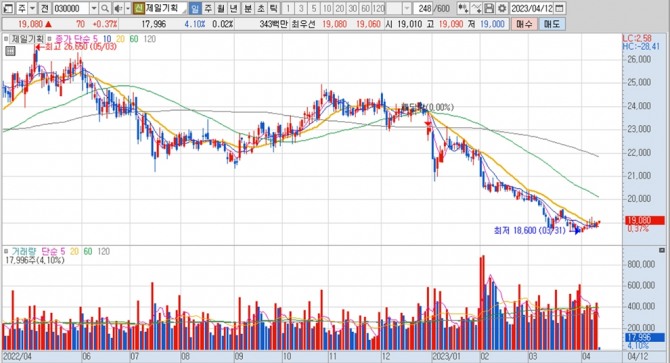Select the 분 minute chart tab
The height and width of the screenshot is (363, 670).
[x=248, y=8]
